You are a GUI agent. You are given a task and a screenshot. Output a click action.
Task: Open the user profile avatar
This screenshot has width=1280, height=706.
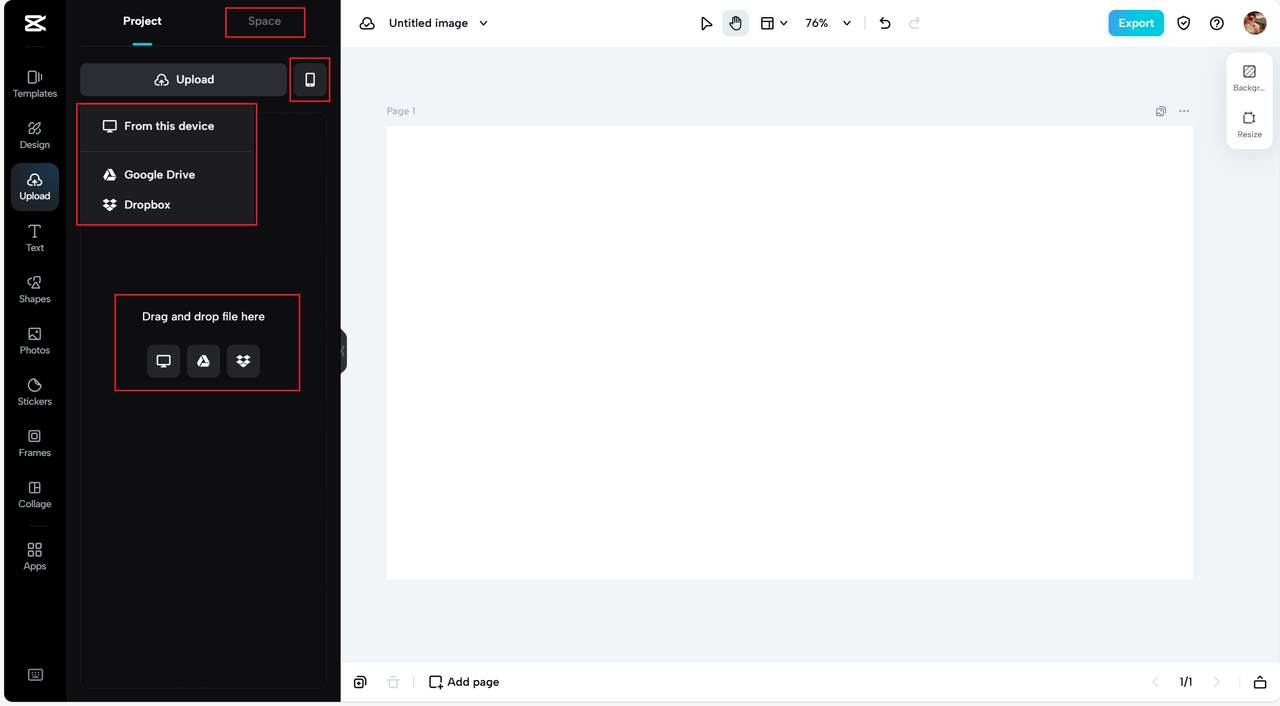(1255, 23)
